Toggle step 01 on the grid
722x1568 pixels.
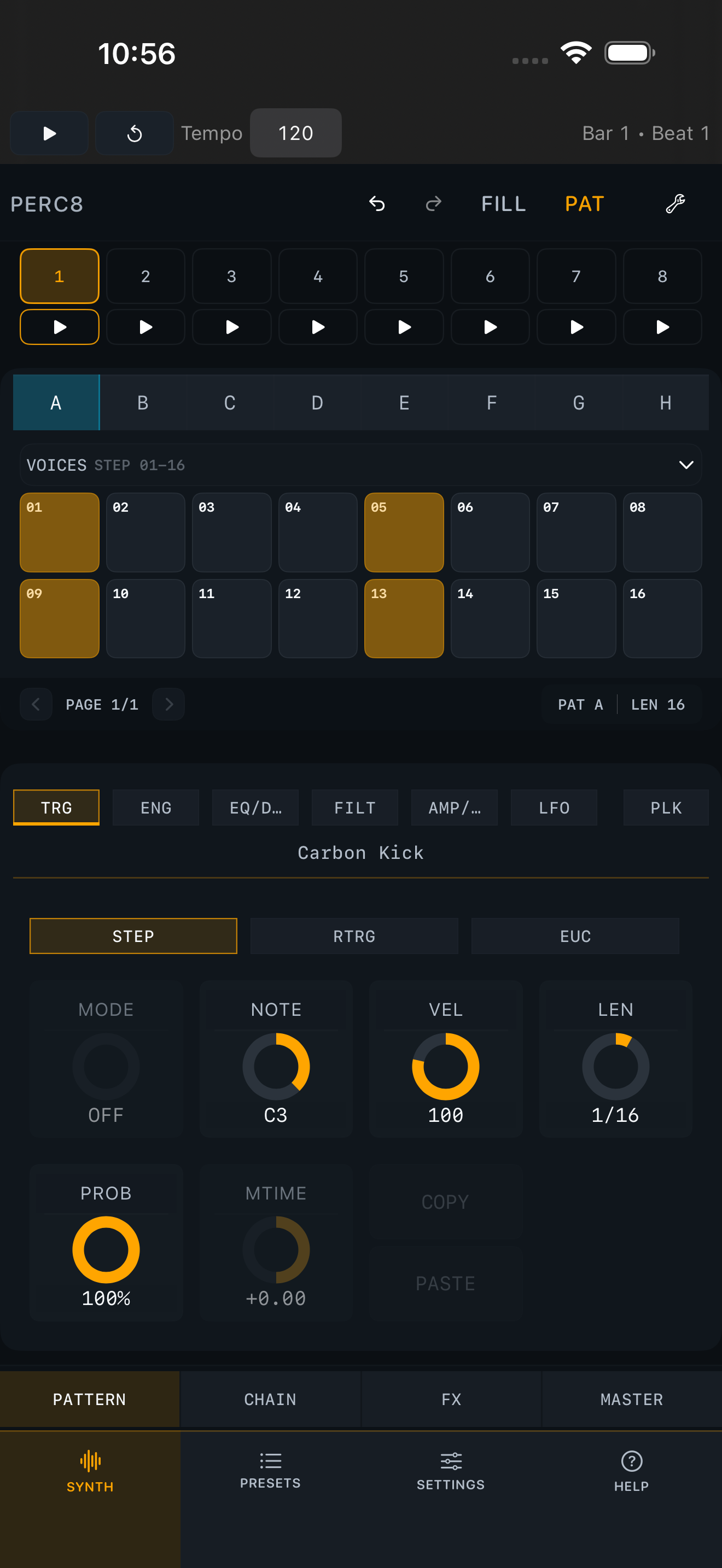tap(60, 533)
